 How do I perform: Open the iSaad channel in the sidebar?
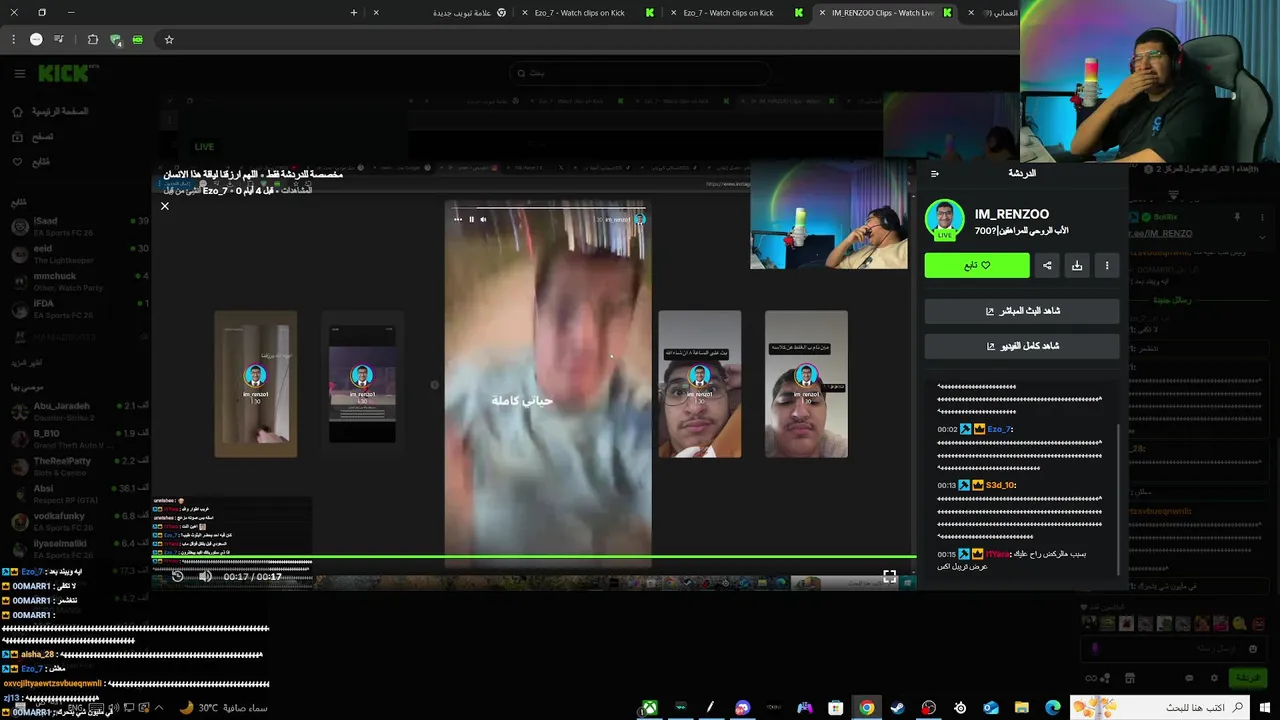tap(78, 226)
